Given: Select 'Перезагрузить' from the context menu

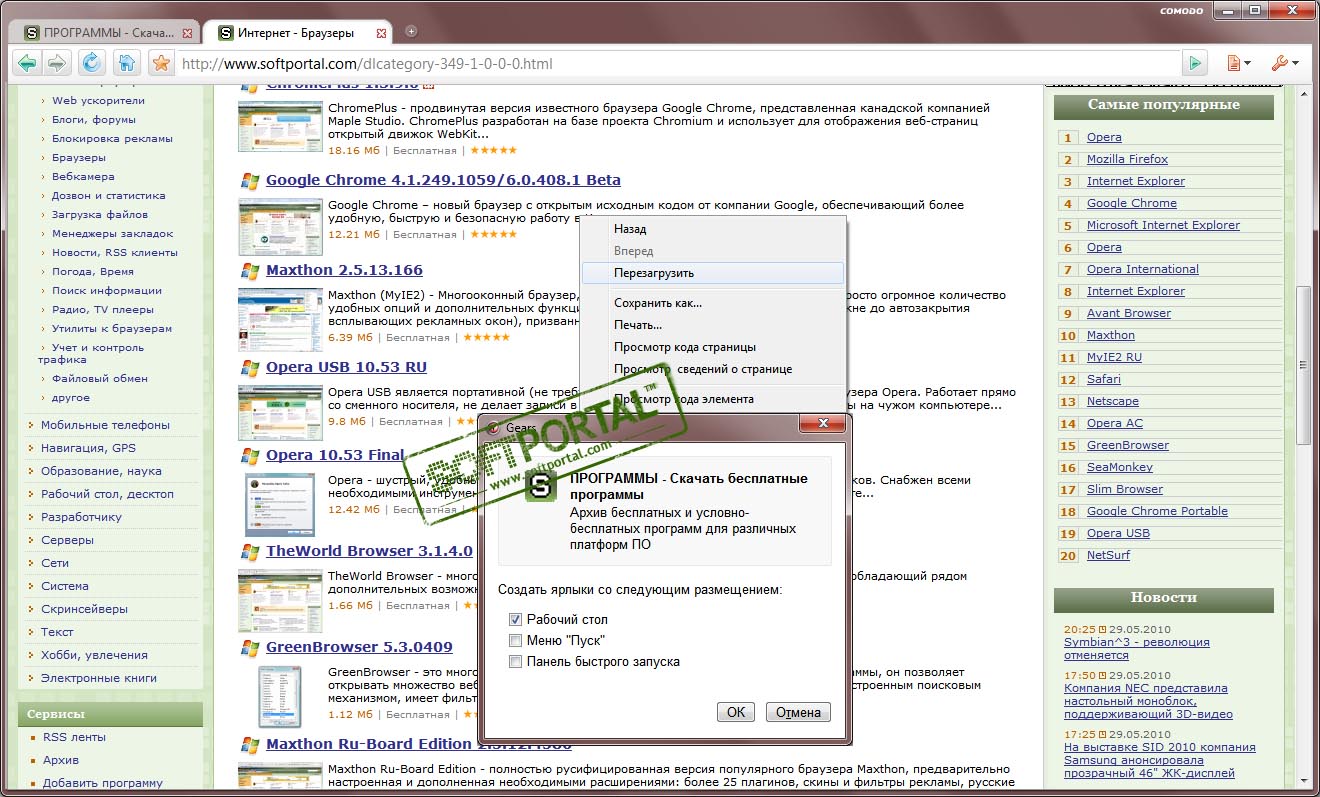Looking at the screenshot, I should tap(712, 273).
